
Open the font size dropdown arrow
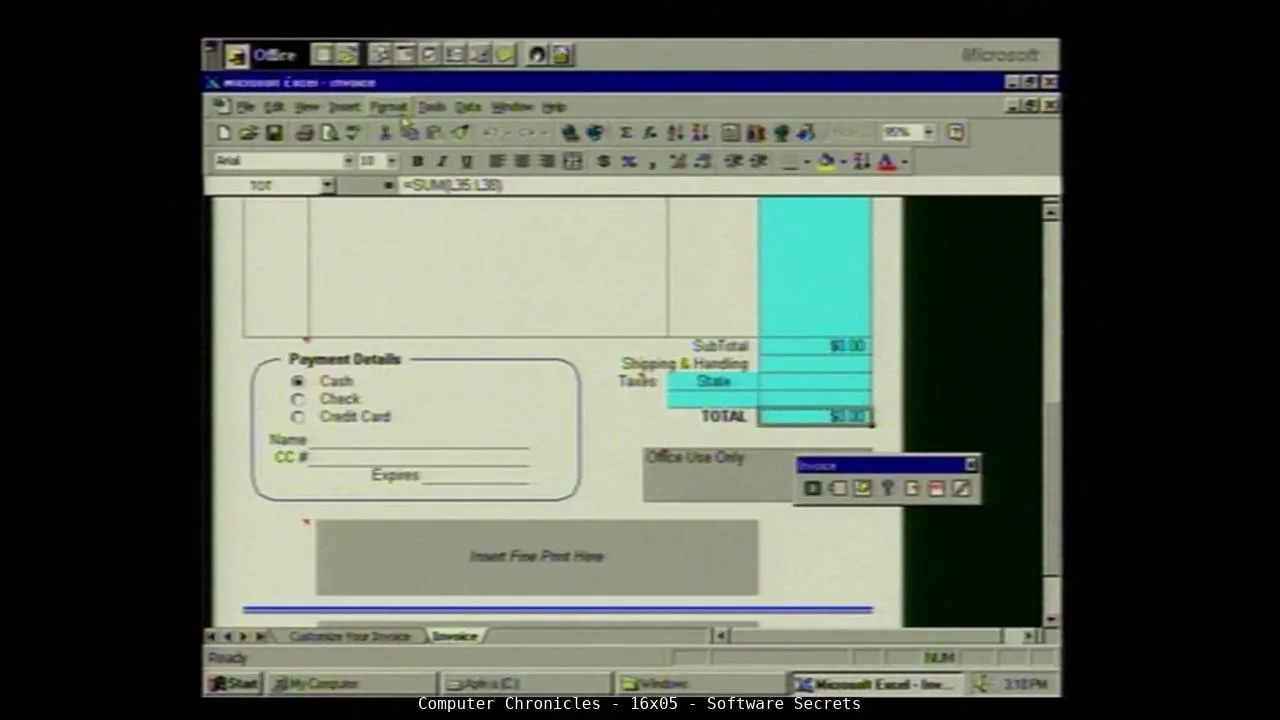click(x=391, y=161)
